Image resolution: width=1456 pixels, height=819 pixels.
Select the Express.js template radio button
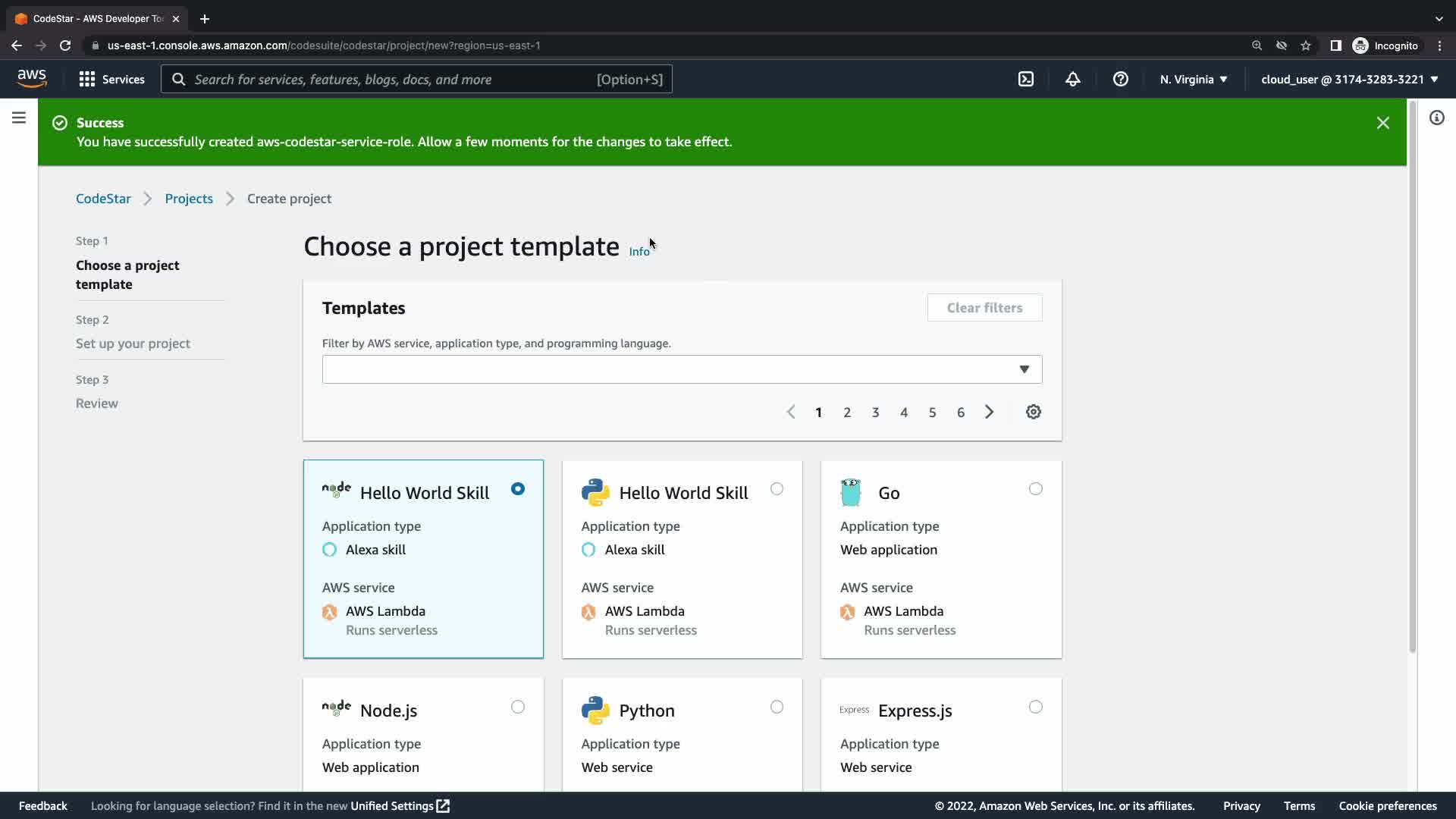1035,707
